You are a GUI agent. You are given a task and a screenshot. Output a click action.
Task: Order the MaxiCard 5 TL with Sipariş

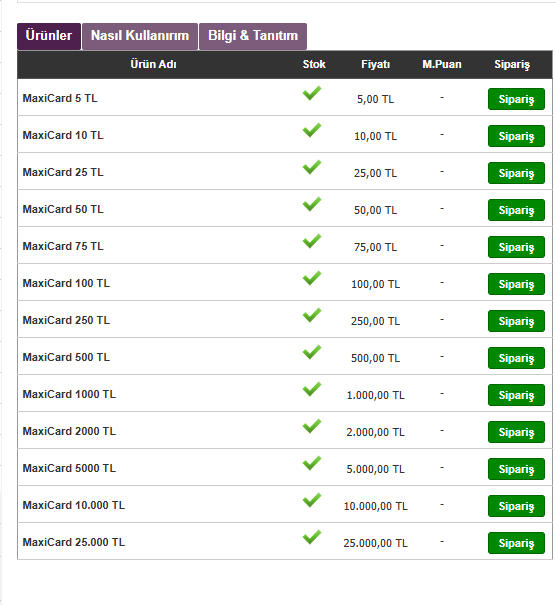click(x=516, y=99)
